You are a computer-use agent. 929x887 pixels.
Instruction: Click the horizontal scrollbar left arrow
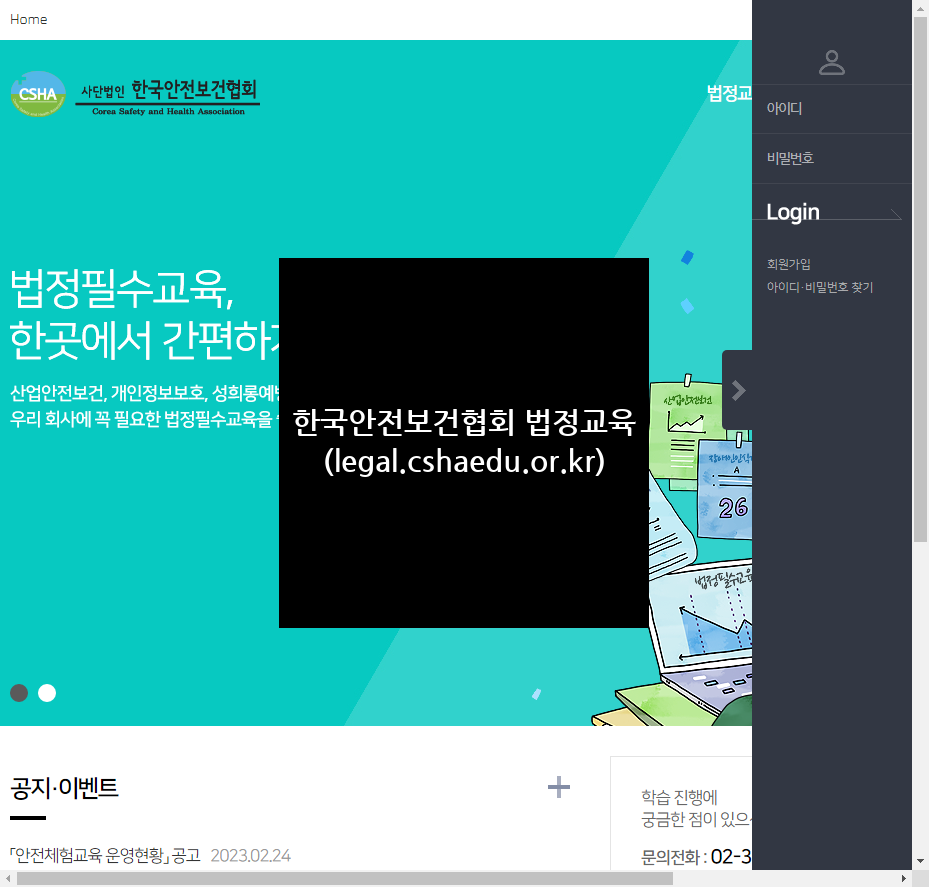point(8,879)
